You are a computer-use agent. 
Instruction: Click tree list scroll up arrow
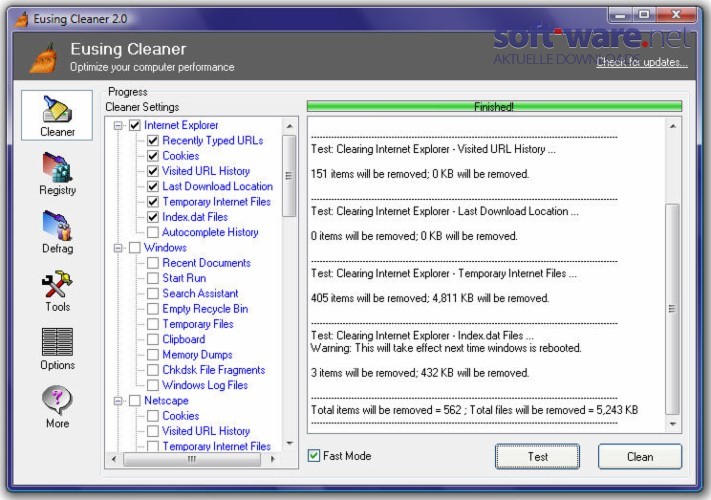point(289,126)
